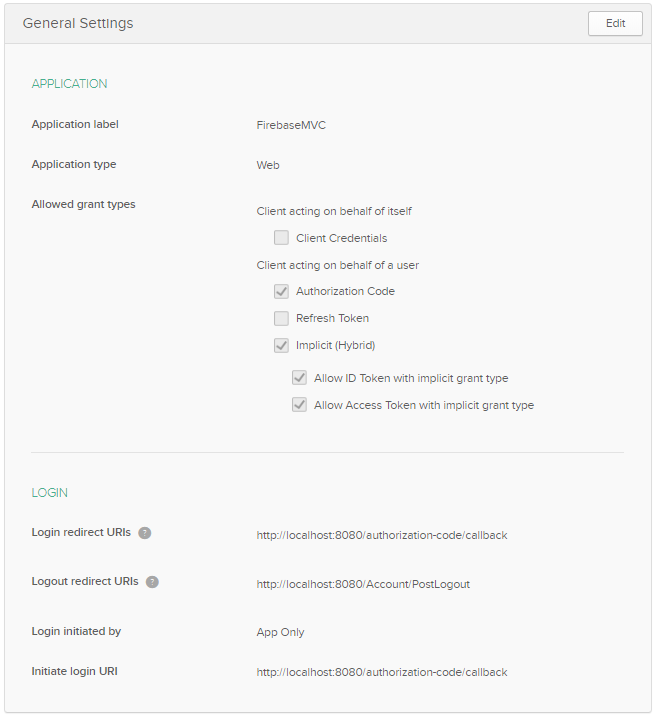Click help icon beside Logout redirect URIs
653x715 pixels.
[152, 582]
